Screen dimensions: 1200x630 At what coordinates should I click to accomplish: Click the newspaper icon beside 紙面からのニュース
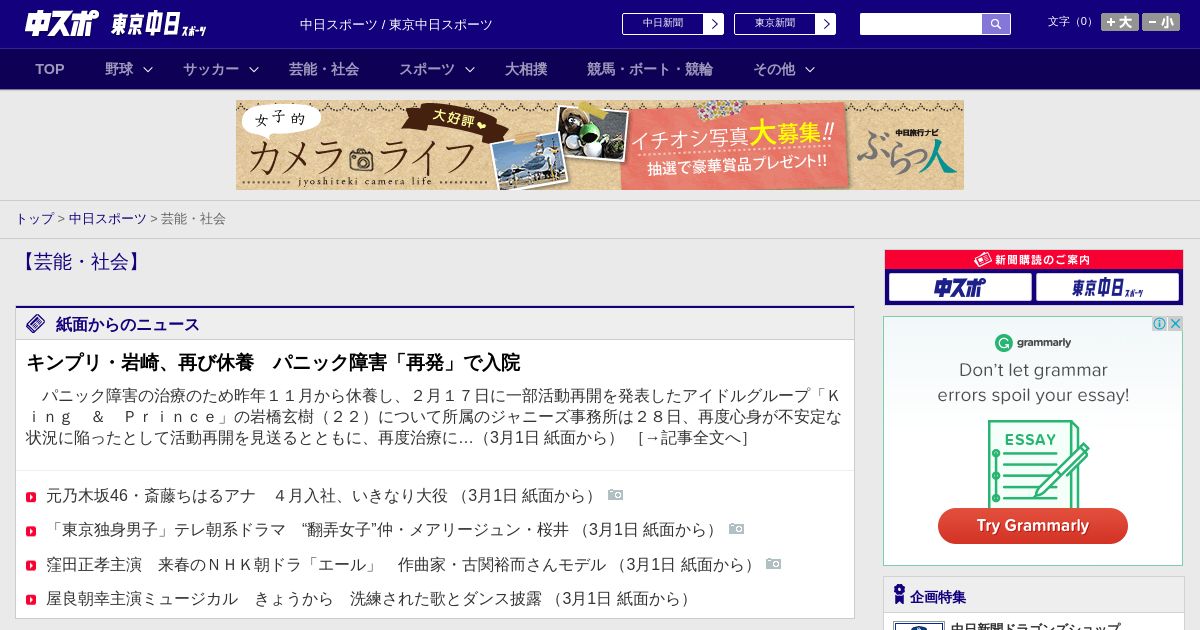[x=36, y=323]
